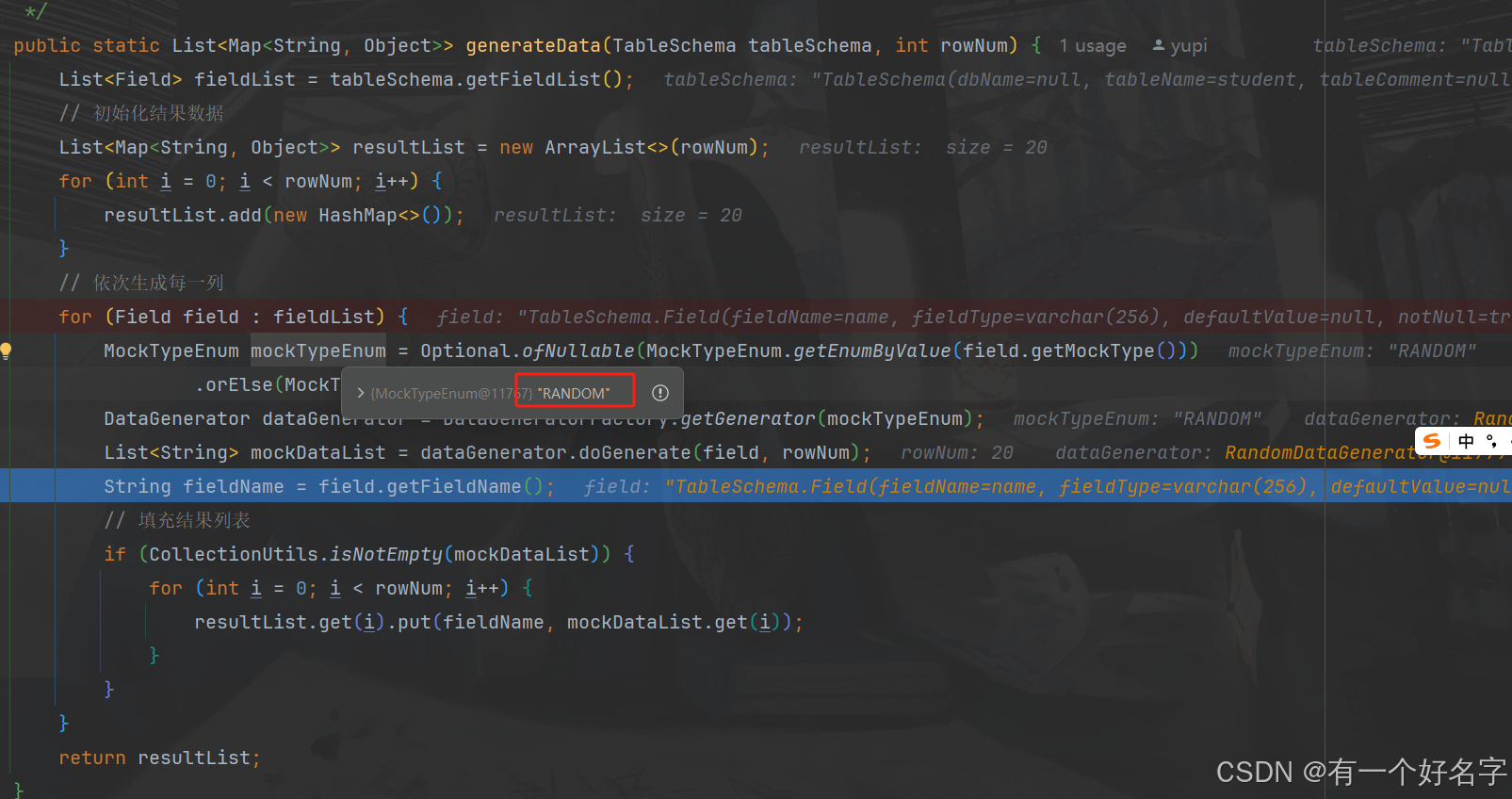The height and width of the screenshot is (799, 1512).
Task: Click the yellow lightbulb intention icon
Action: 6,351
